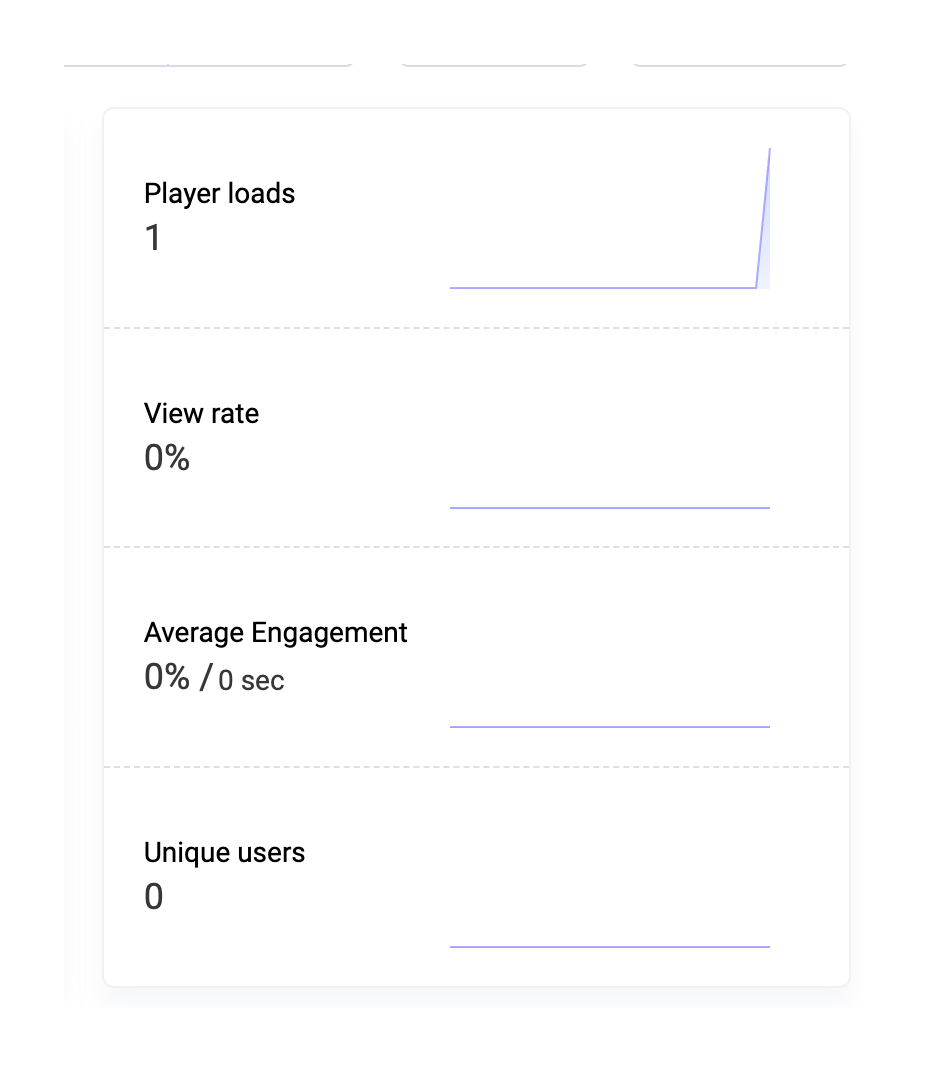Open the Average Engagement sparkline chart

pos(609,726)
